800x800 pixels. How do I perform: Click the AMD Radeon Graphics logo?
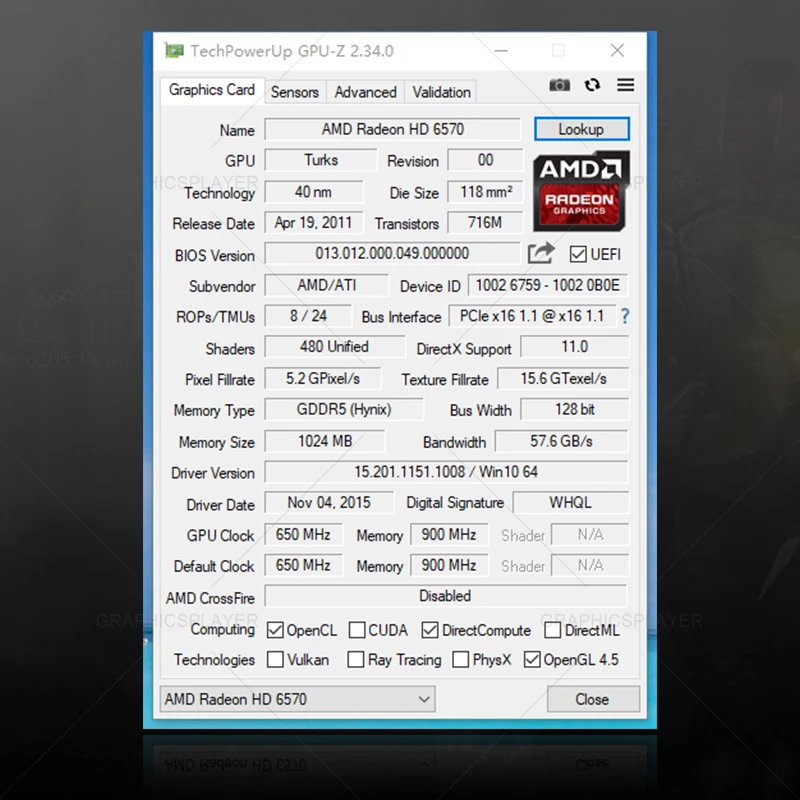click(581, 191)
